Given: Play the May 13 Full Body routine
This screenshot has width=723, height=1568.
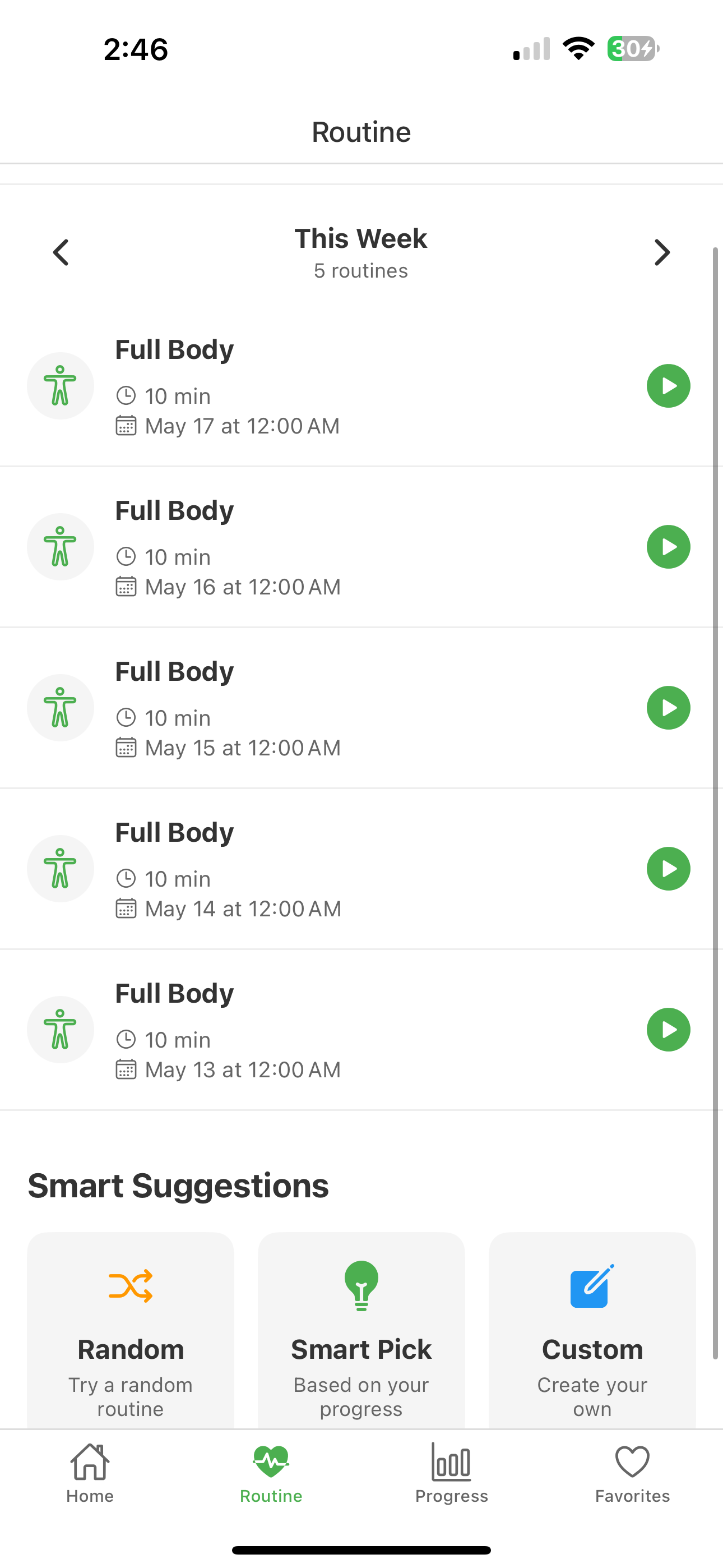Looking at the screenshot, I should click(x=668, y=1029).
